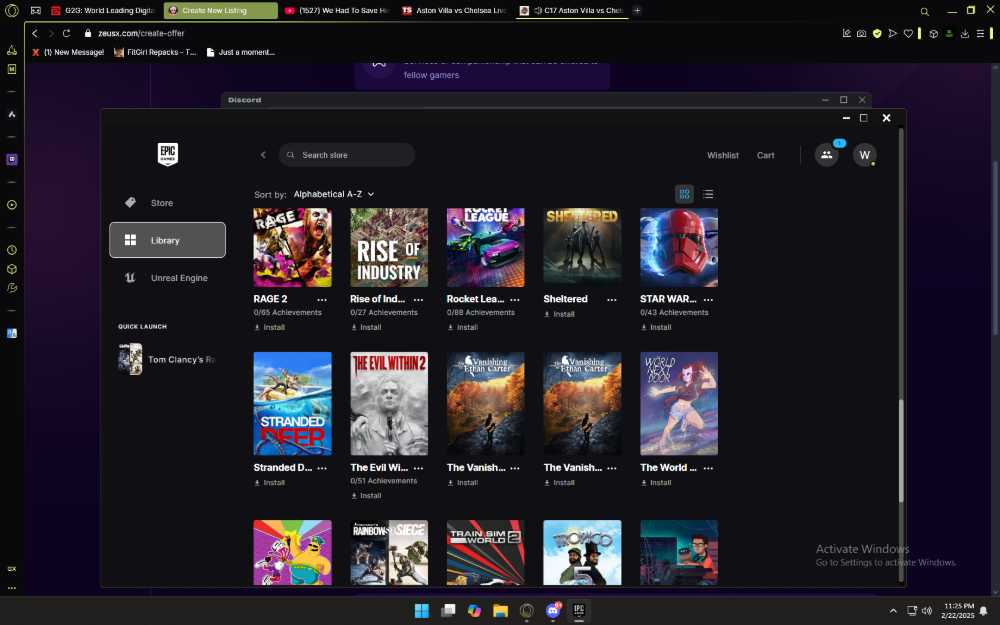Launch Tom Clancy's quick launch entry

[x=167, y=359]
